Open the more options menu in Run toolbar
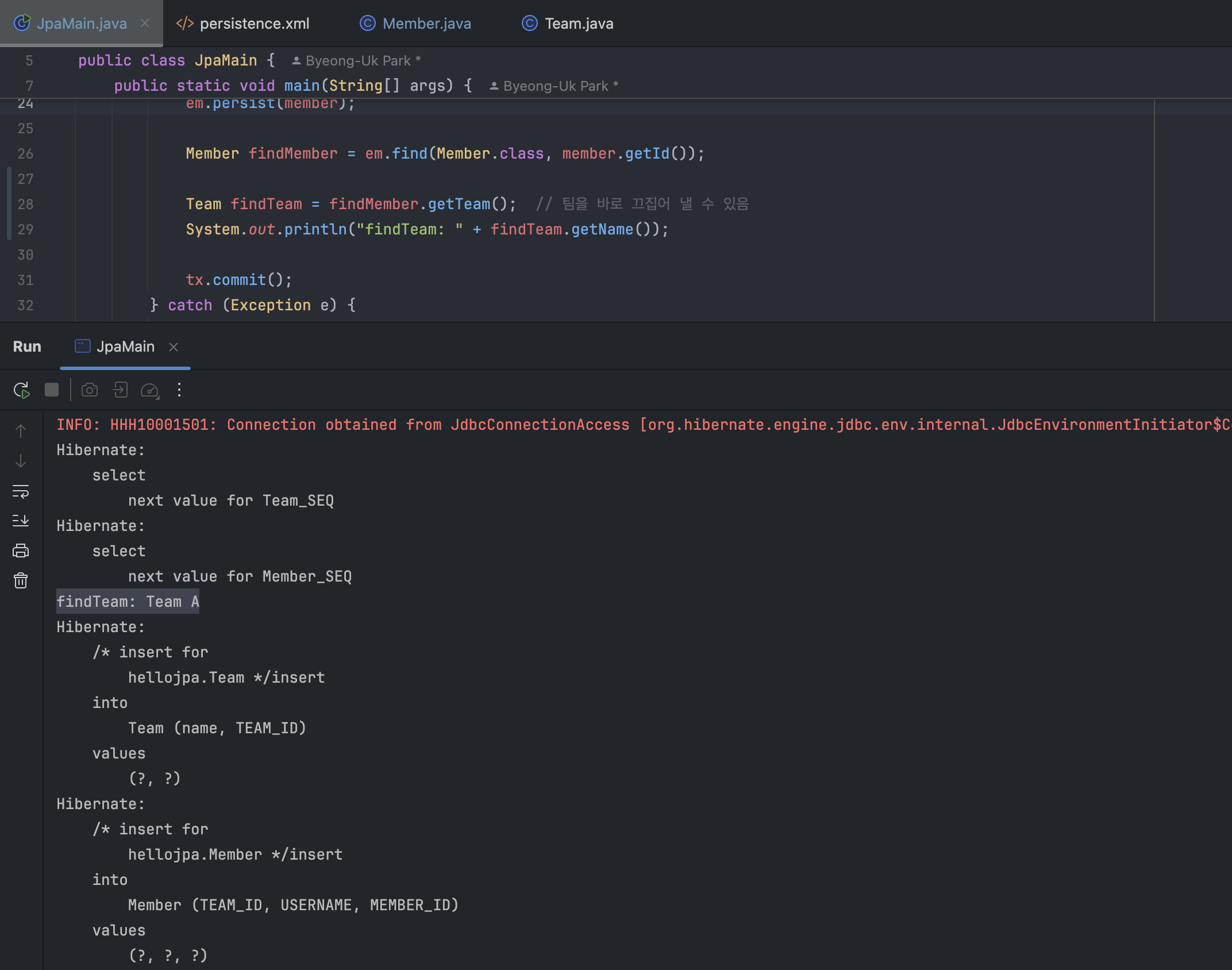This screenshot has width=1232, height=970. [179, 390]
